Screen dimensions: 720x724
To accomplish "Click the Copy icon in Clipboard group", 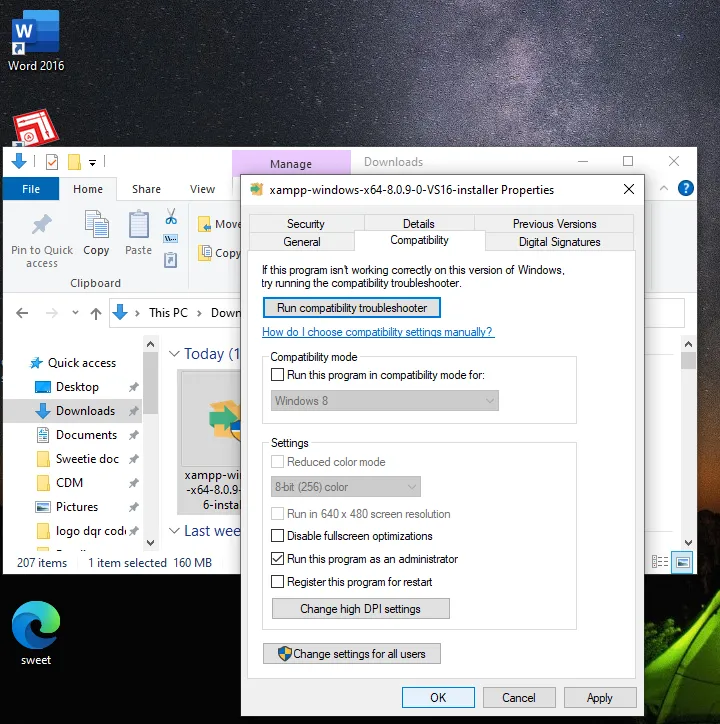I will point(96,224).
